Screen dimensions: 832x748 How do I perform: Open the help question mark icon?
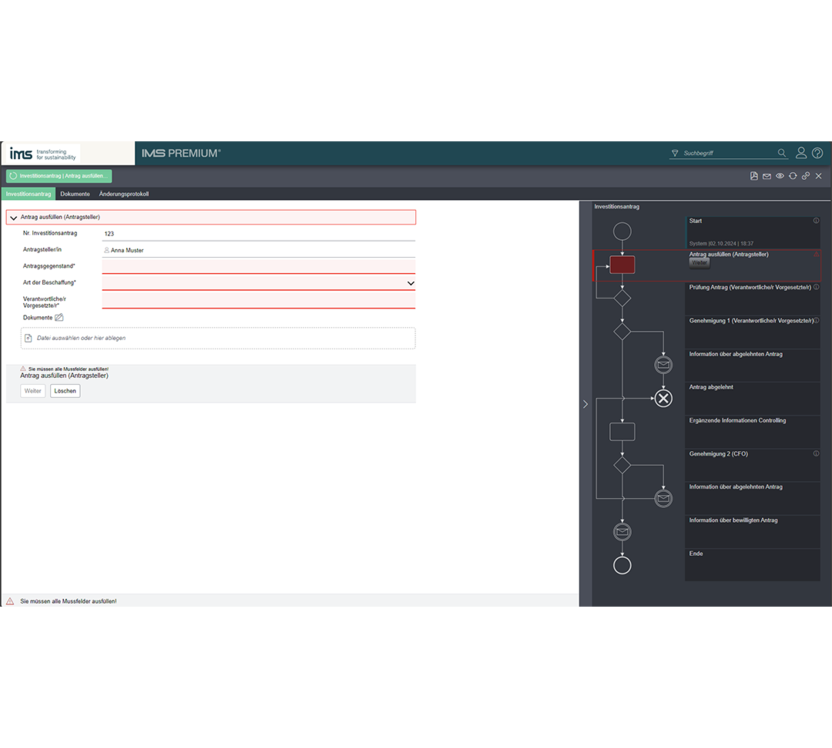817,153
